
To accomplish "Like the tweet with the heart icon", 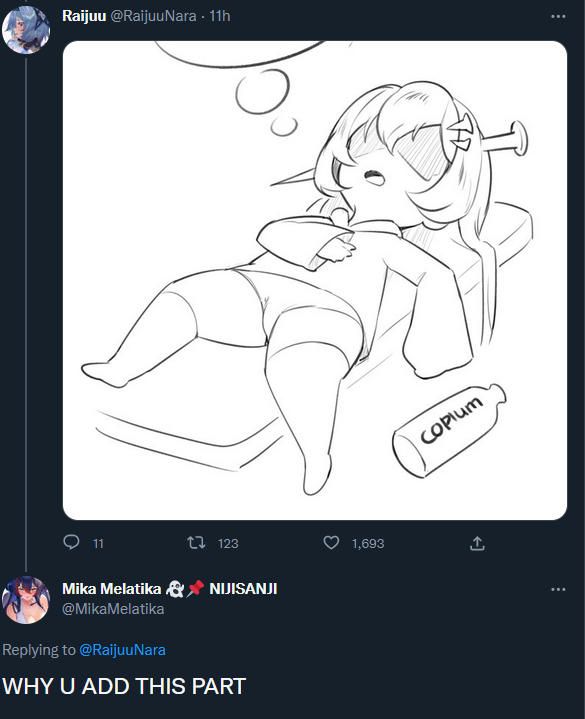I will pyautogui.click(x=331, y=543).
